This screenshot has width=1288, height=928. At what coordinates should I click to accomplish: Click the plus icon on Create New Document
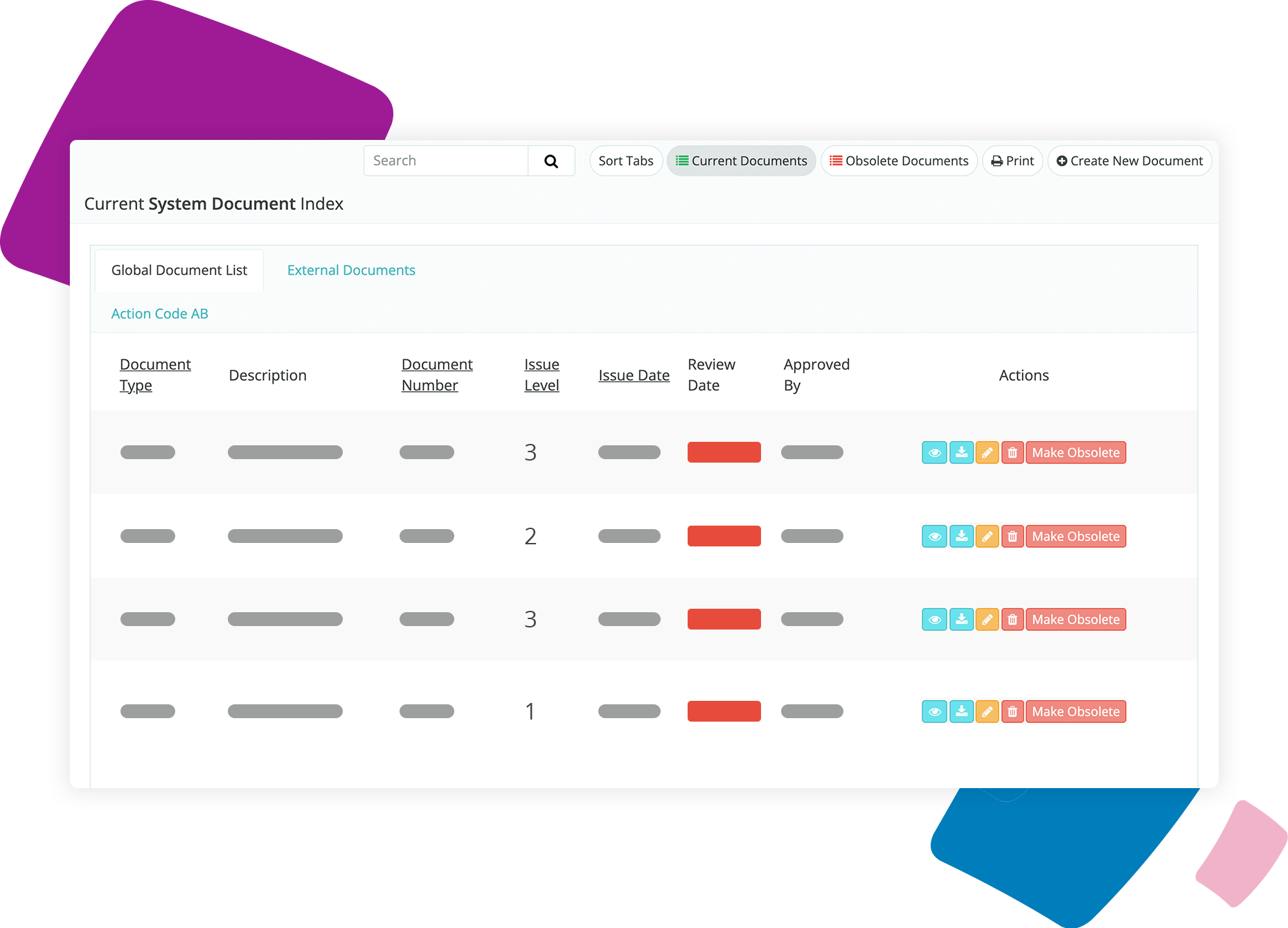point(1062,160)
